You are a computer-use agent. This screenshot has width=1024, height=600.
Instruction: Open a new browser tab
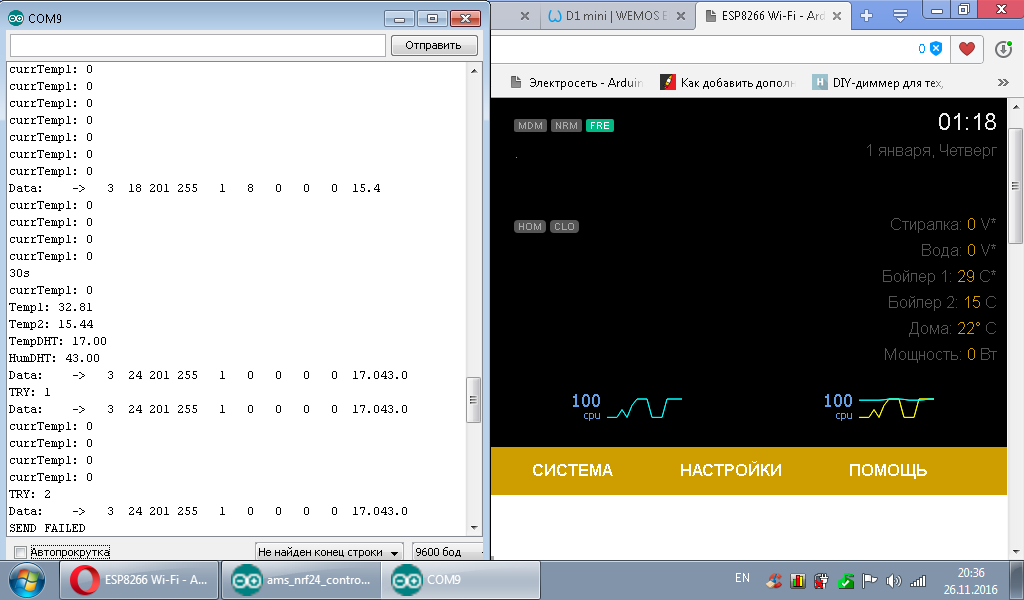click(x=867, y=16)
